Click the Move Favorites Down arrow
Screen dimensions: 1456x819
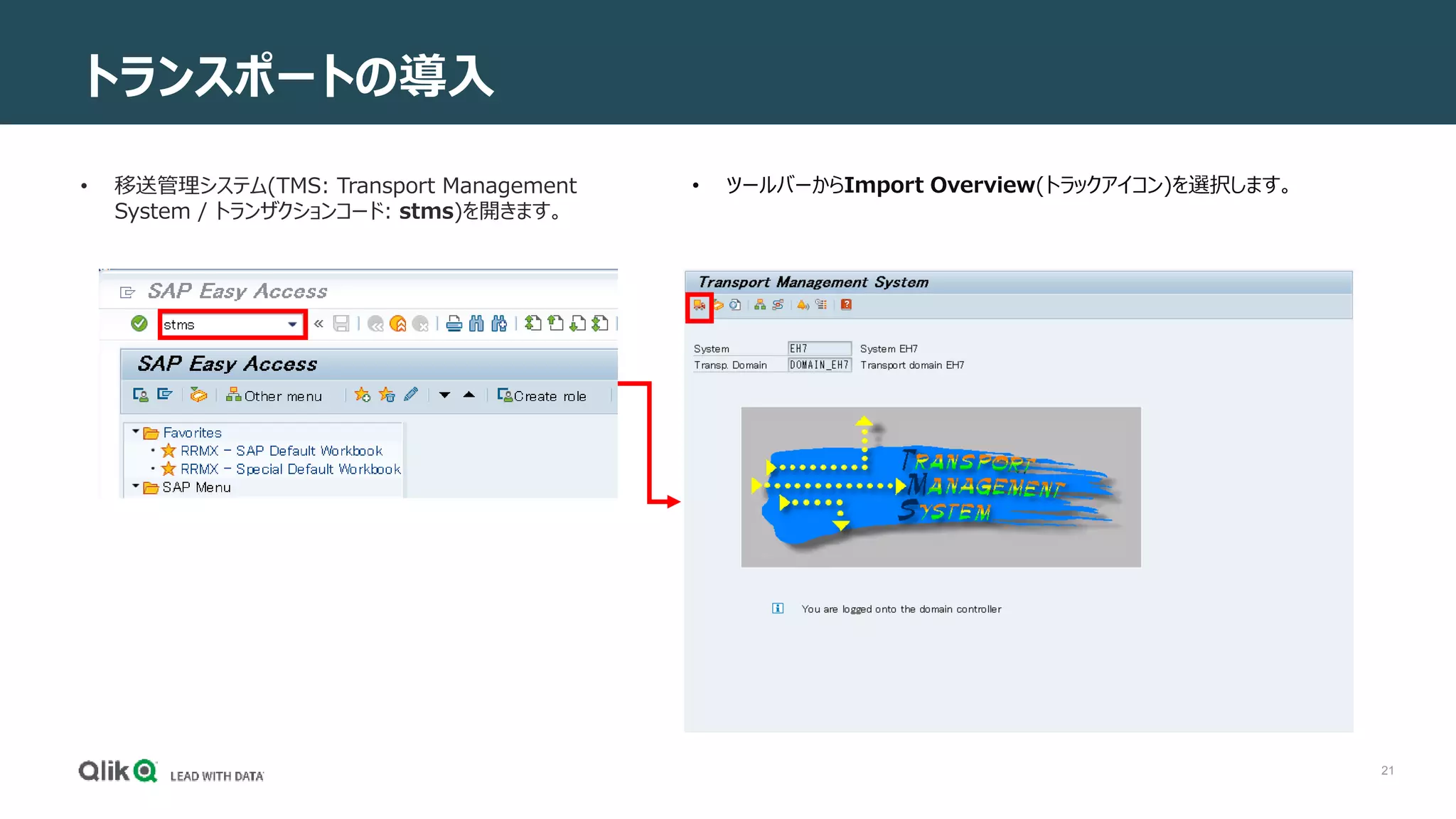click(x=445, y=395)
